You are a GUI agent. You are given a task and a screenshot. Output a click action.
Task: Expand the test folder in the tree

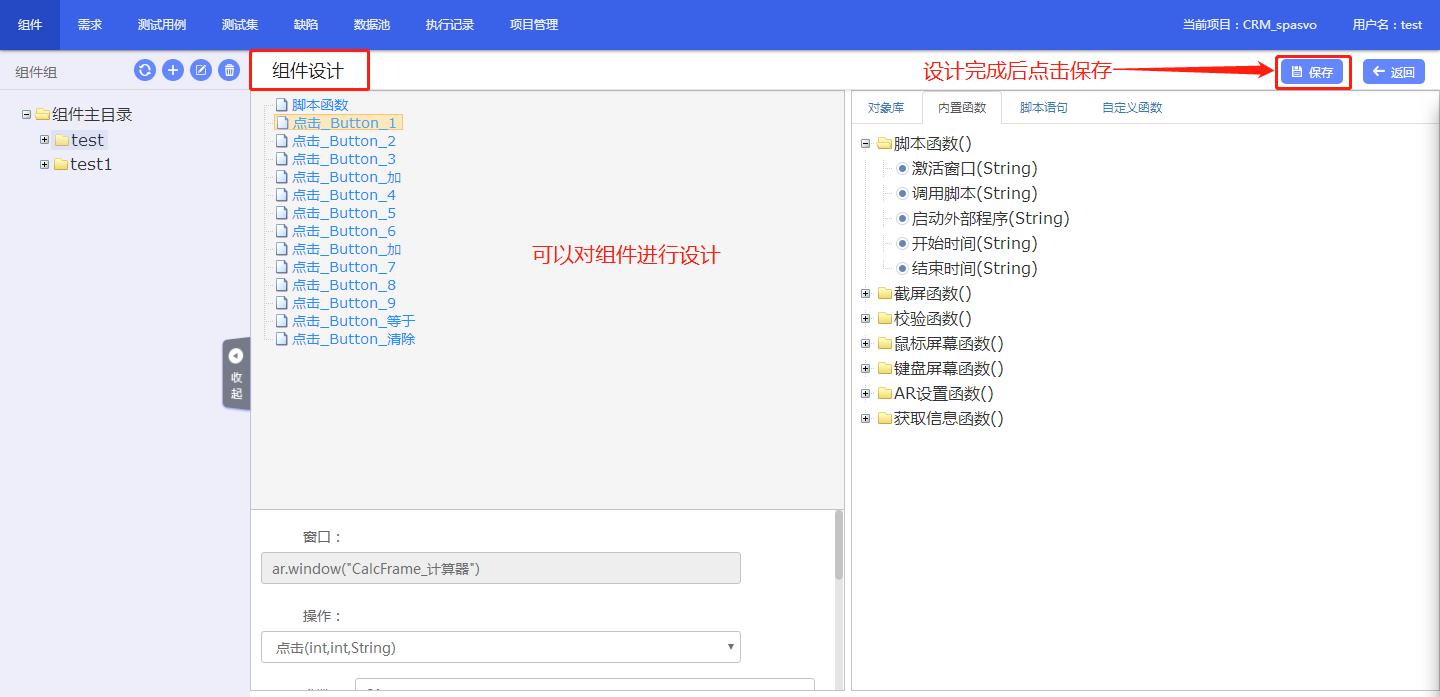[x=44, y=140]
